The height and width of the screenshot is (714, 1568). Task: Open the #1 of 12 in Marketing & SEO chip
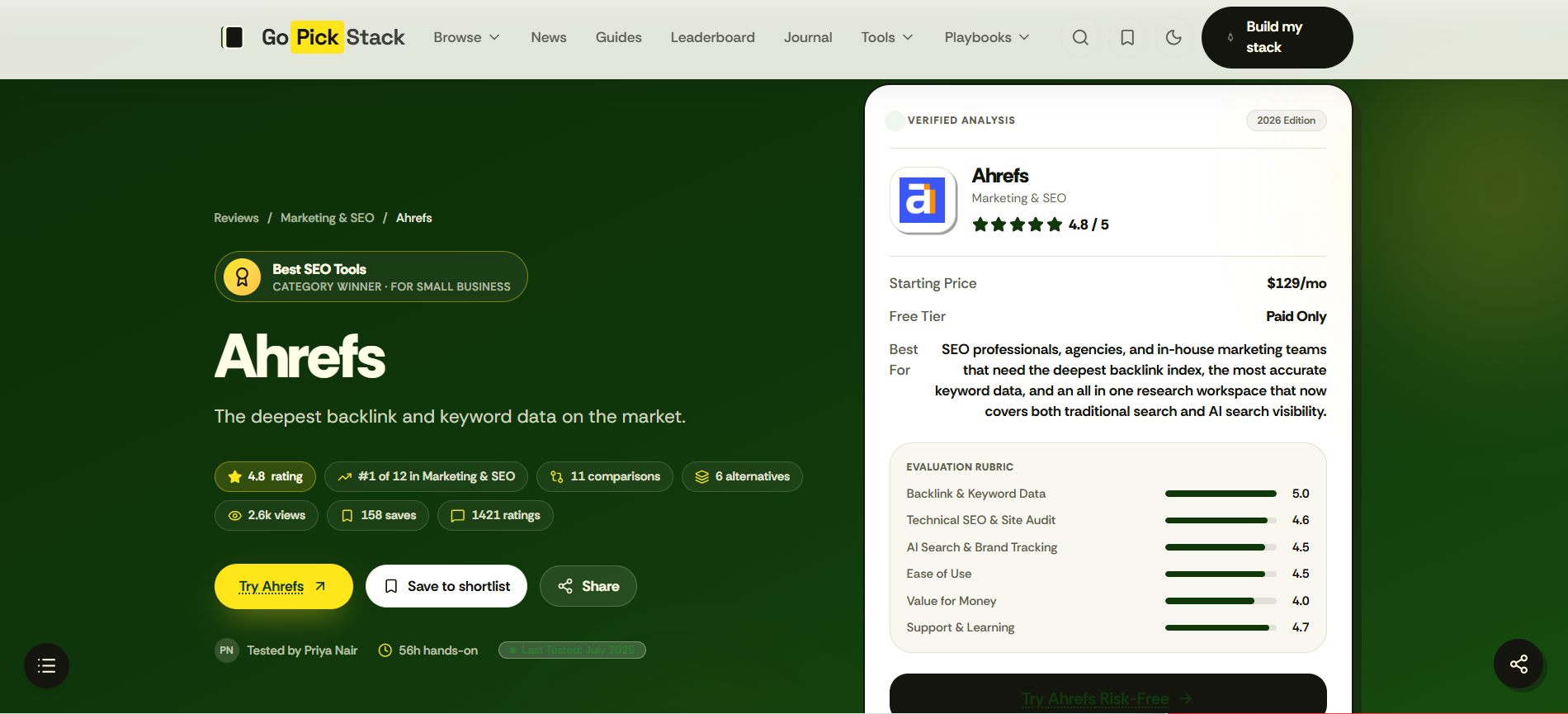[426, 476]
